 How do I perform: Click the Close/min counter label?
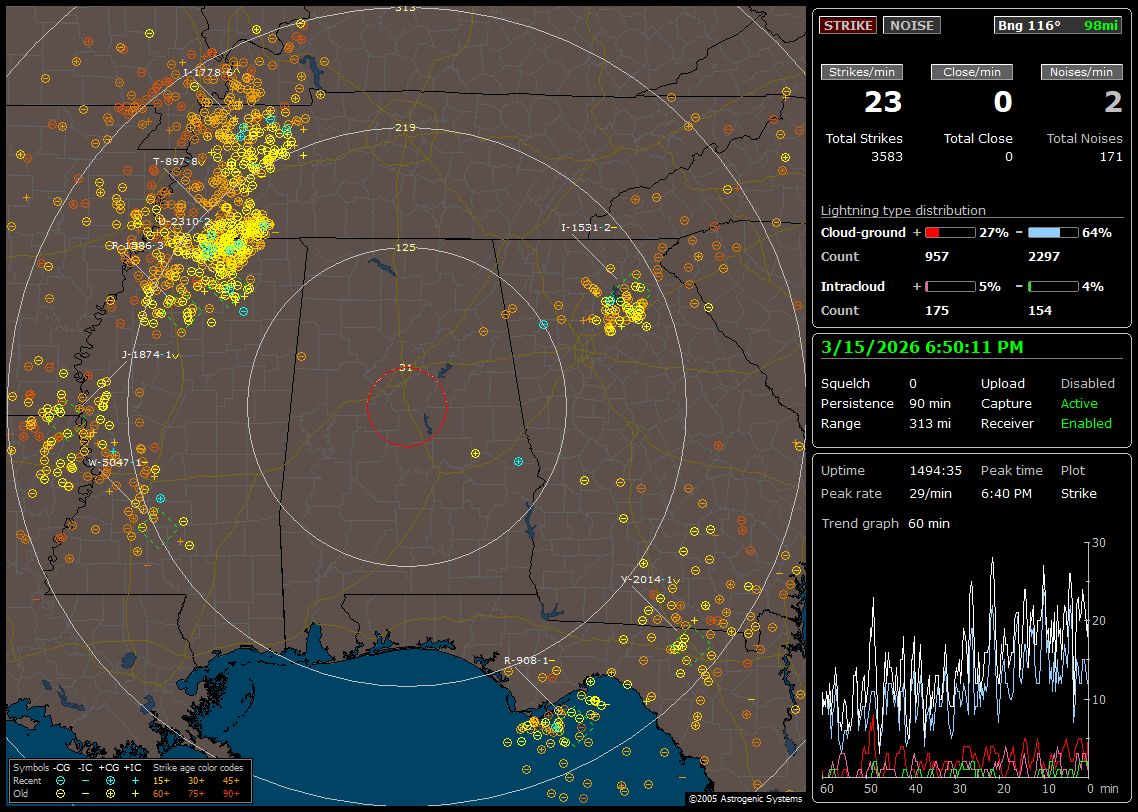pos(972,72)
